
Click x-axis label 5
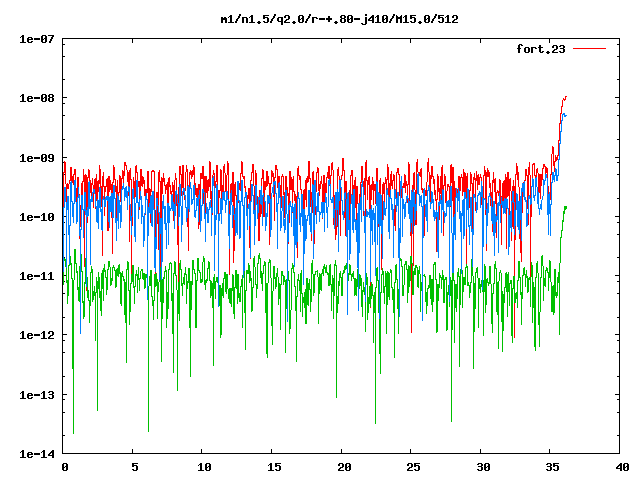point(135,467)
